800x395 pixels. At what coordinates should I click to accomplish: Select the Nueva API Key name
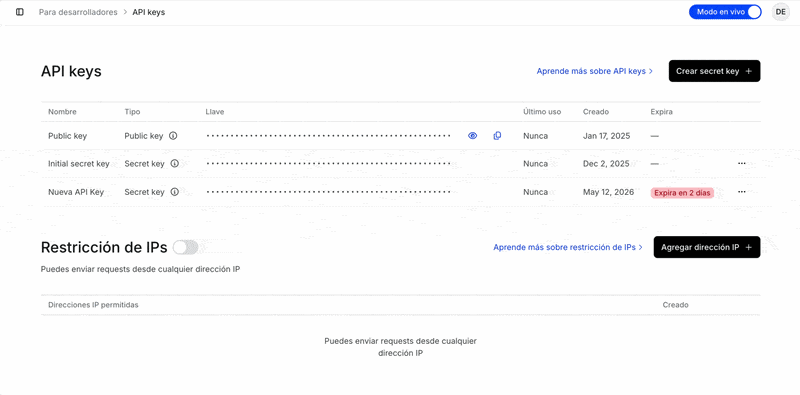tap(76, 192)
